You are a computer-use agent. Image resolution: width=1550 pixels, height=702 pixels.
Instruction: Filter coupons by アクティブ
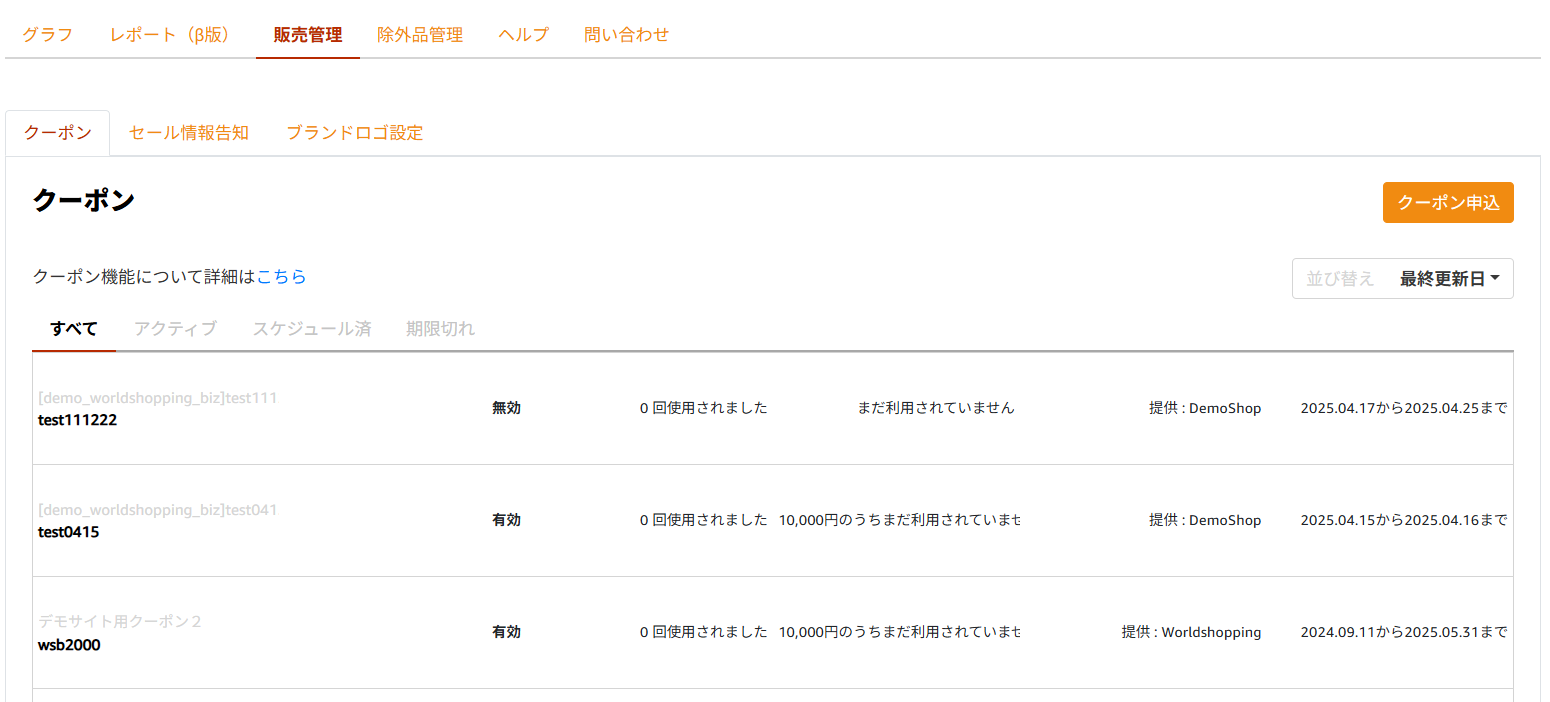pyautogui.click(x=175, y=329)
